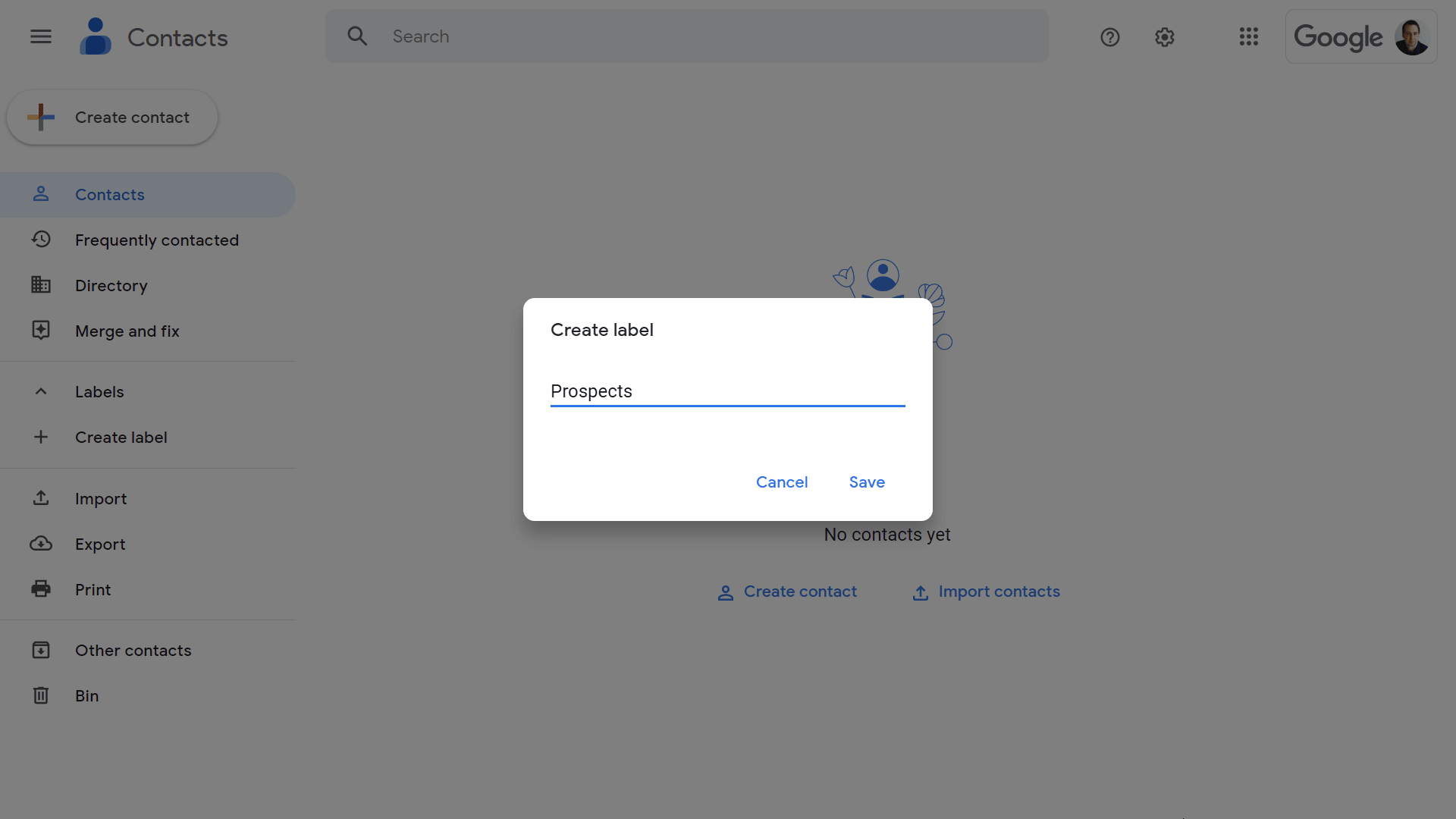Collapse the Labels section
1456x819 pixels.
click(x=41, y=391)
